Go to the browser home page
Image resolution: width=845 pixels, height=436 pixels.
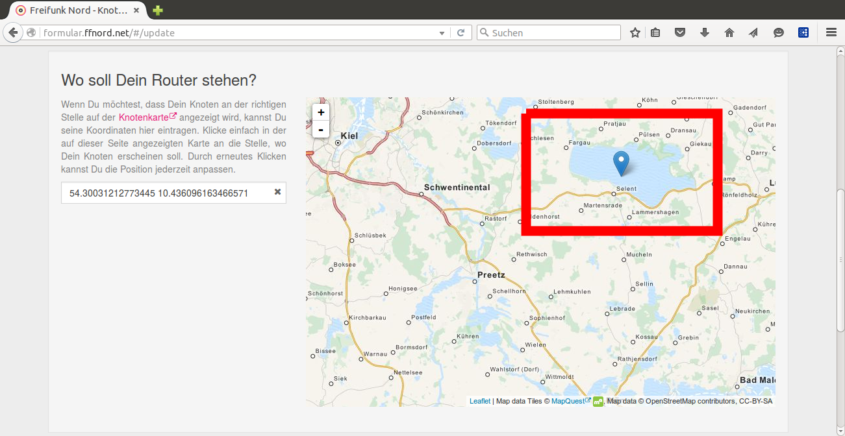729,32
